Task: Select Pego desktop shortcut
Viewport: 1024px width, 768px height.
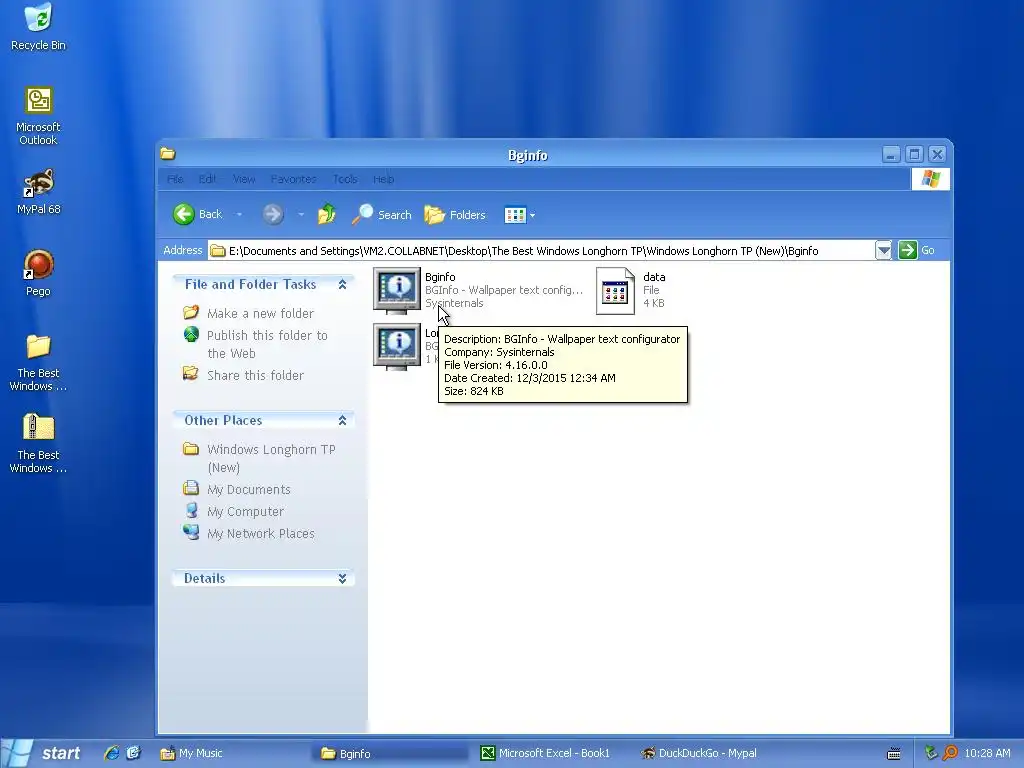Action: click(38, 273)
